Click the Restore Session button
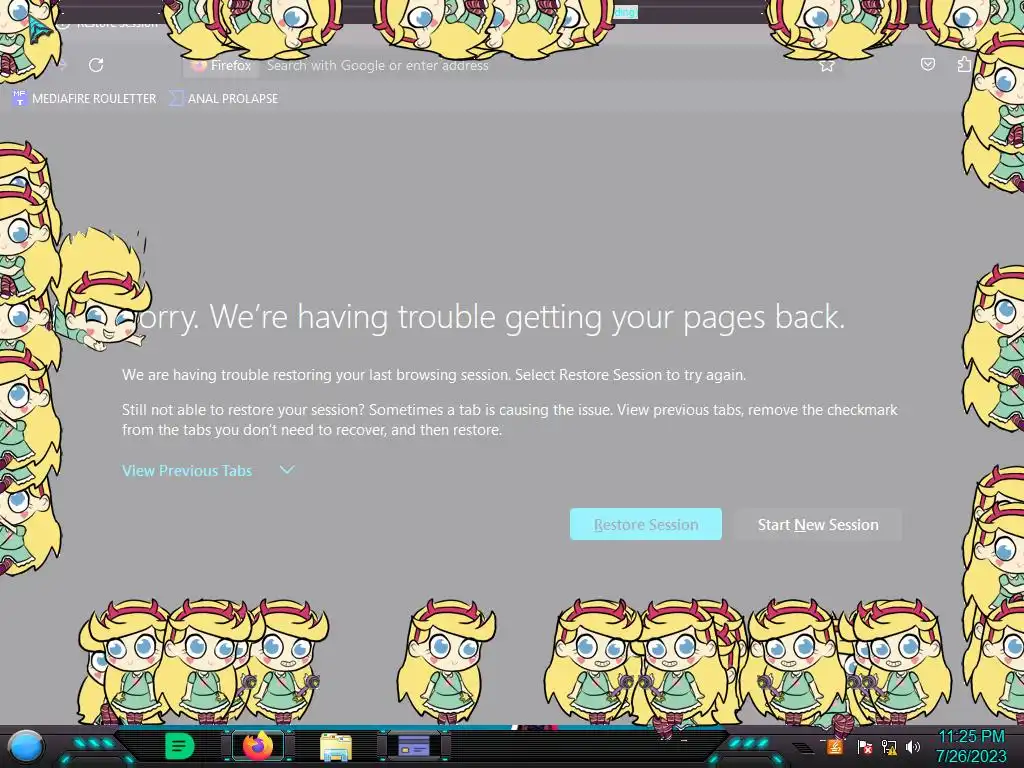Screen dimensions: 1024x768 point(646,524)
